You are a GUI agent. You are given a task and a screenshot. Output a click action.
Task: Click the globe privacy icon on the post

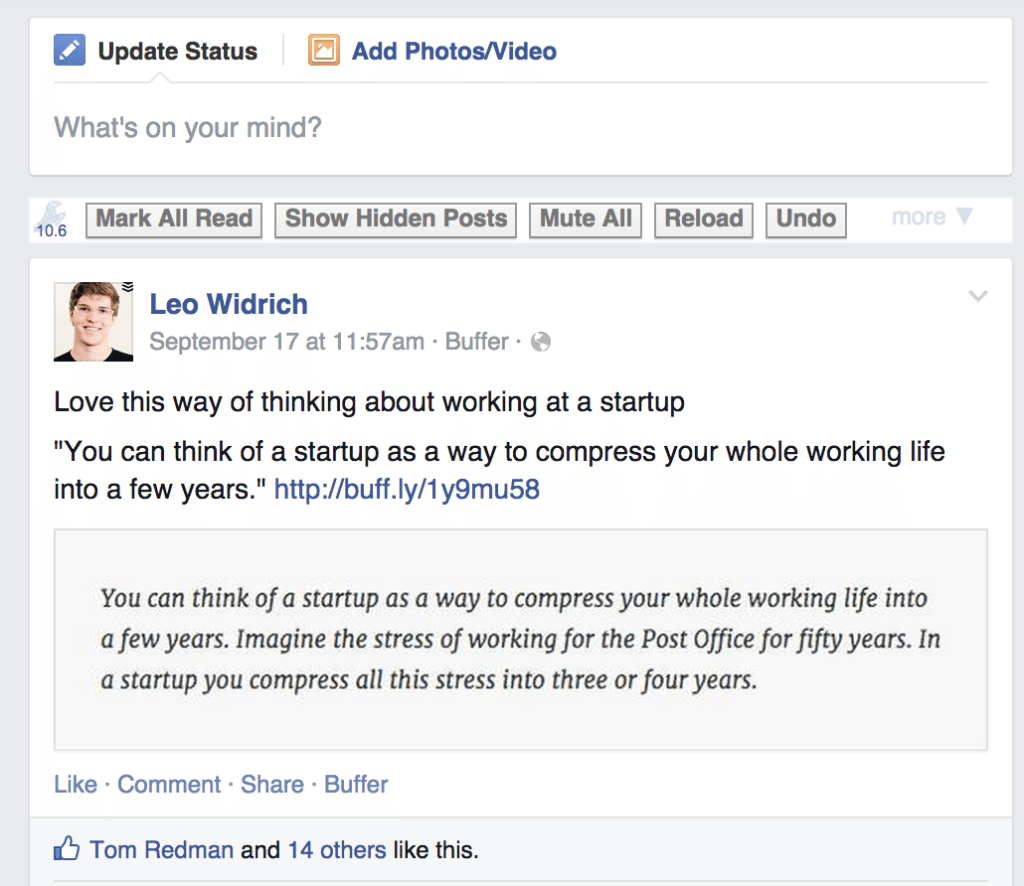click(x=540, y=341)
